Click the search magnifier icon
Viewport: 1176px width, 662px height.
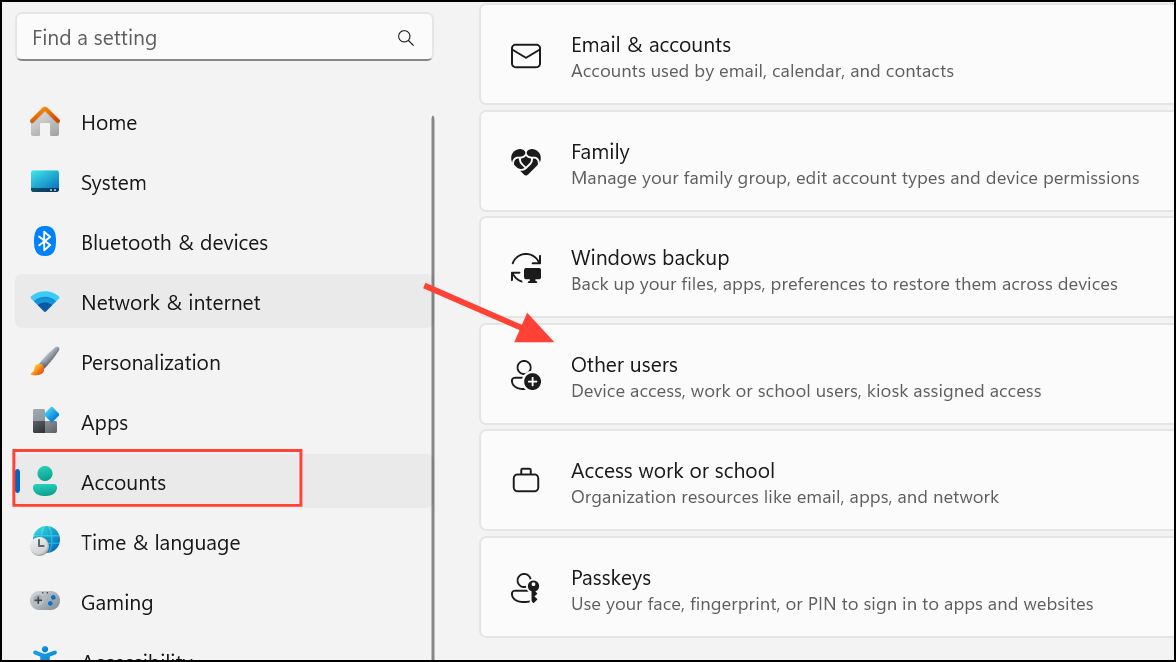[x=406, y=37]
